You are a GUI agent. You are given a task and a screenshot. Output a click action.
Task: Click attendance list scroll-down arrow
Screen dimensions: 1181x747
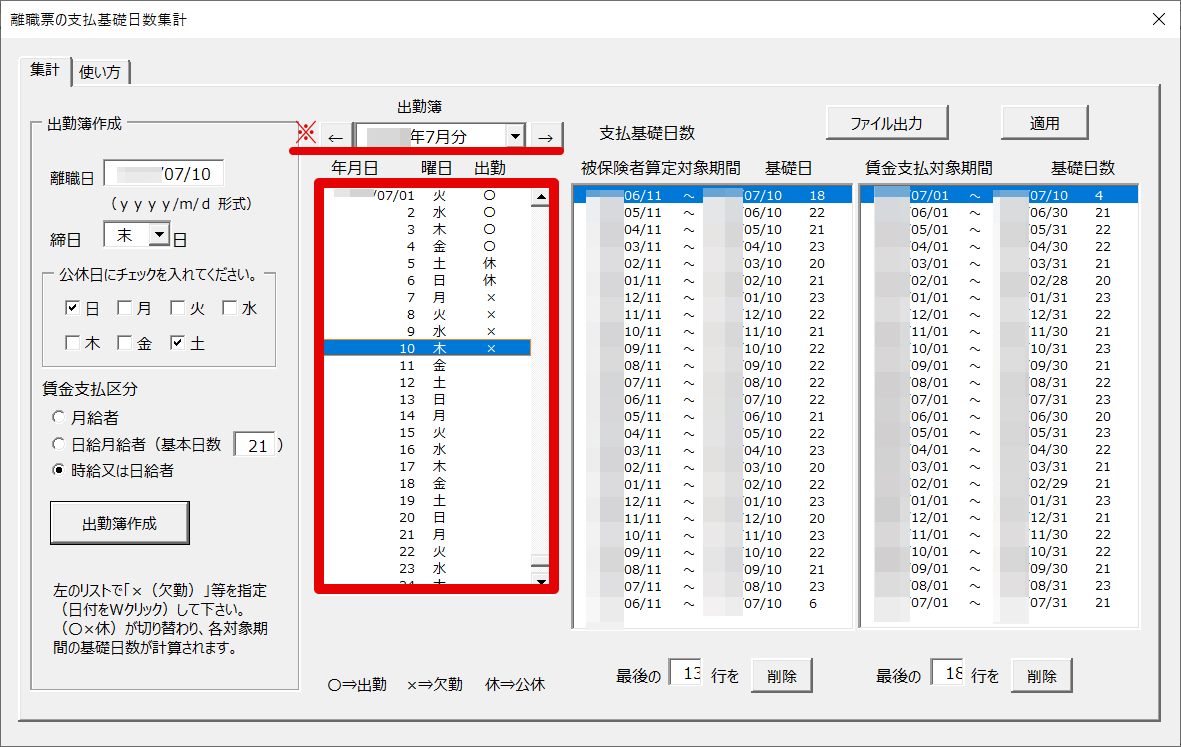click(540, 581)
